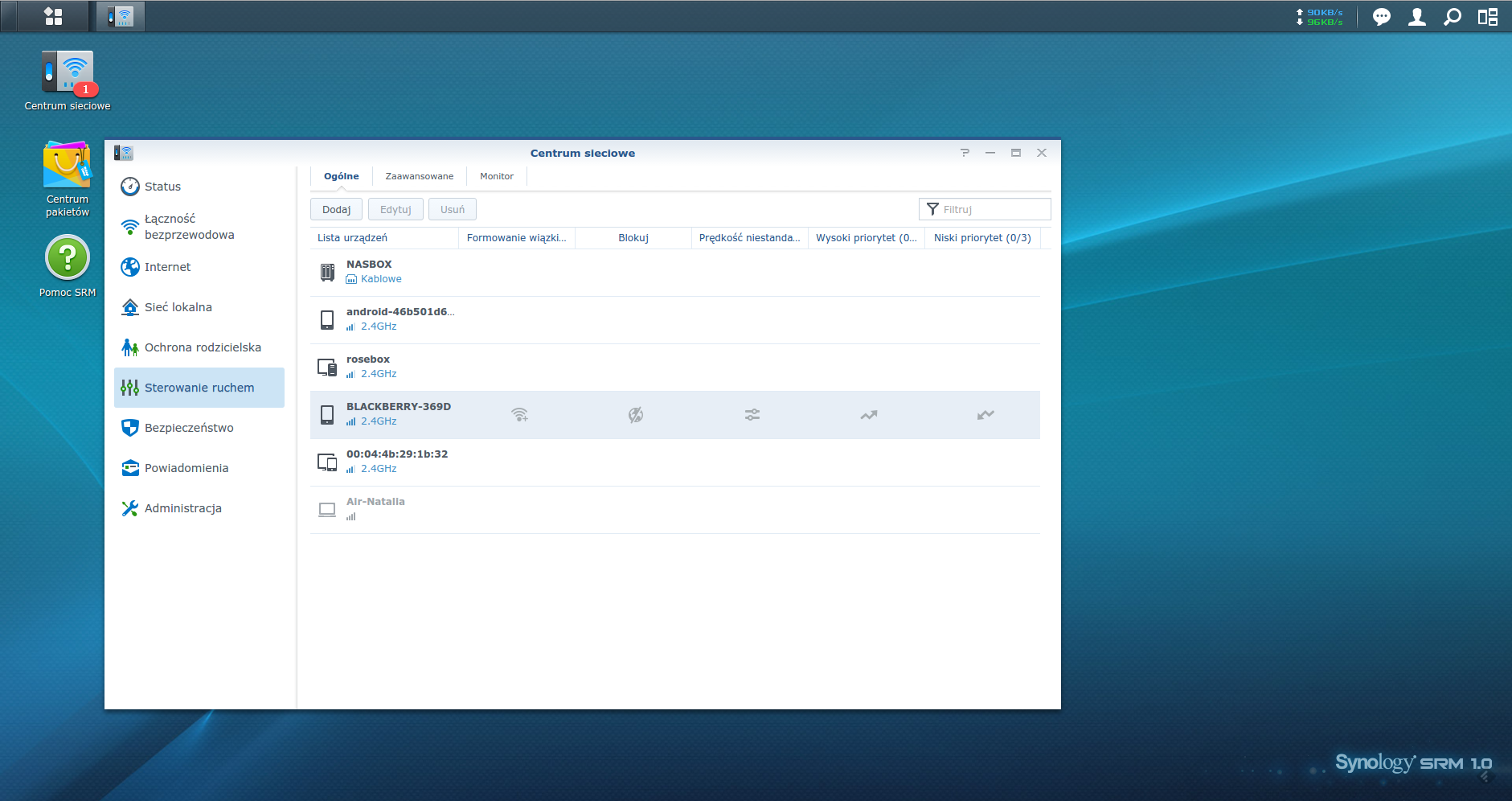Open the widgets panel icon

click(x=1487, y=17)
